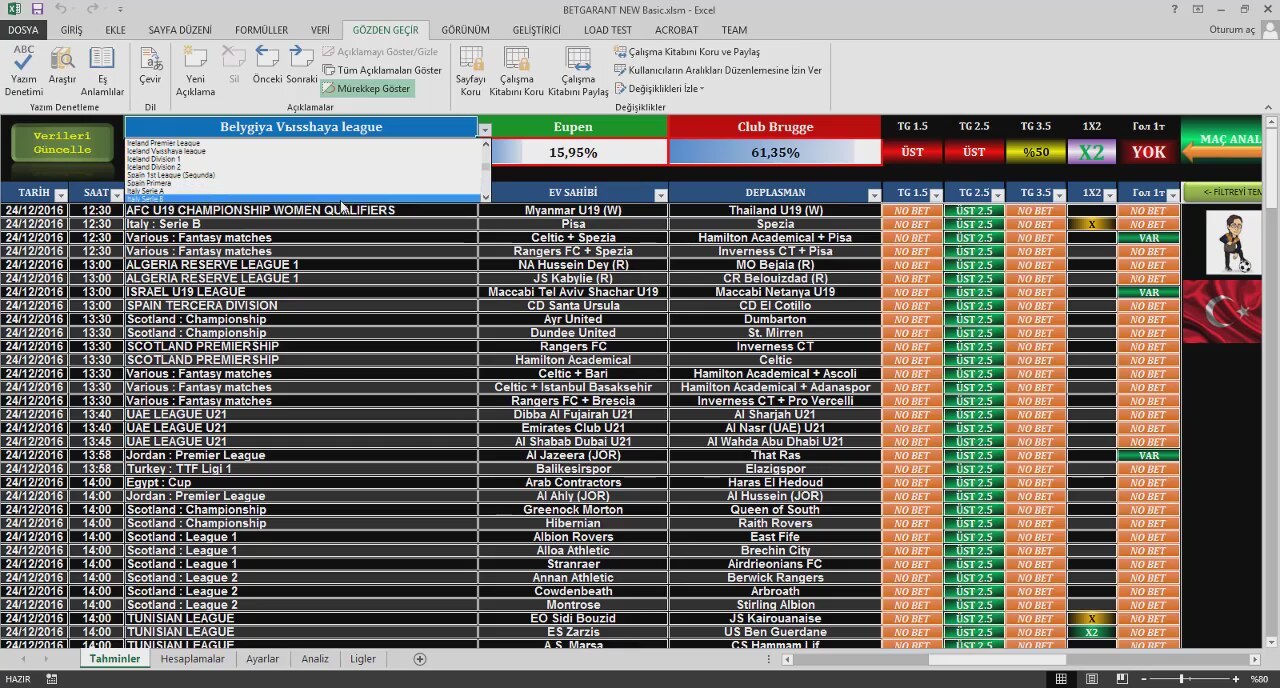Screen dimensions: 1280x688
Task: Click the cartoon man with ball image
Action: (x=1233, y=242)
